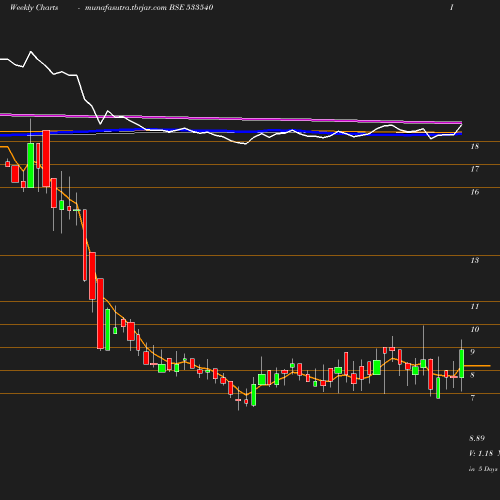Click the volume text 'V: 1.18'
Image resolution: width=500 pixels, height=500 pixels.
(481, 453)
